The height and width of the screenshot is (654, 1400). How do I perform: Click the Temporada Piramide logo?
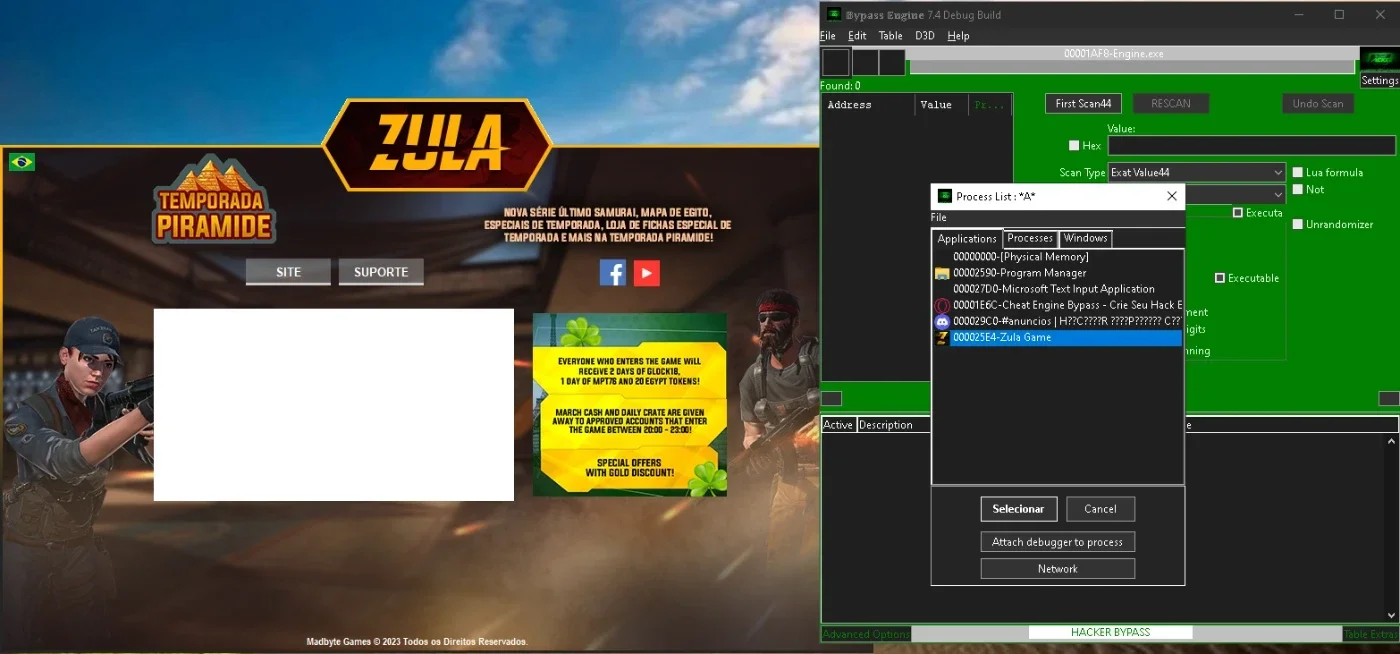pyautogui.click(x=214, y=200)
